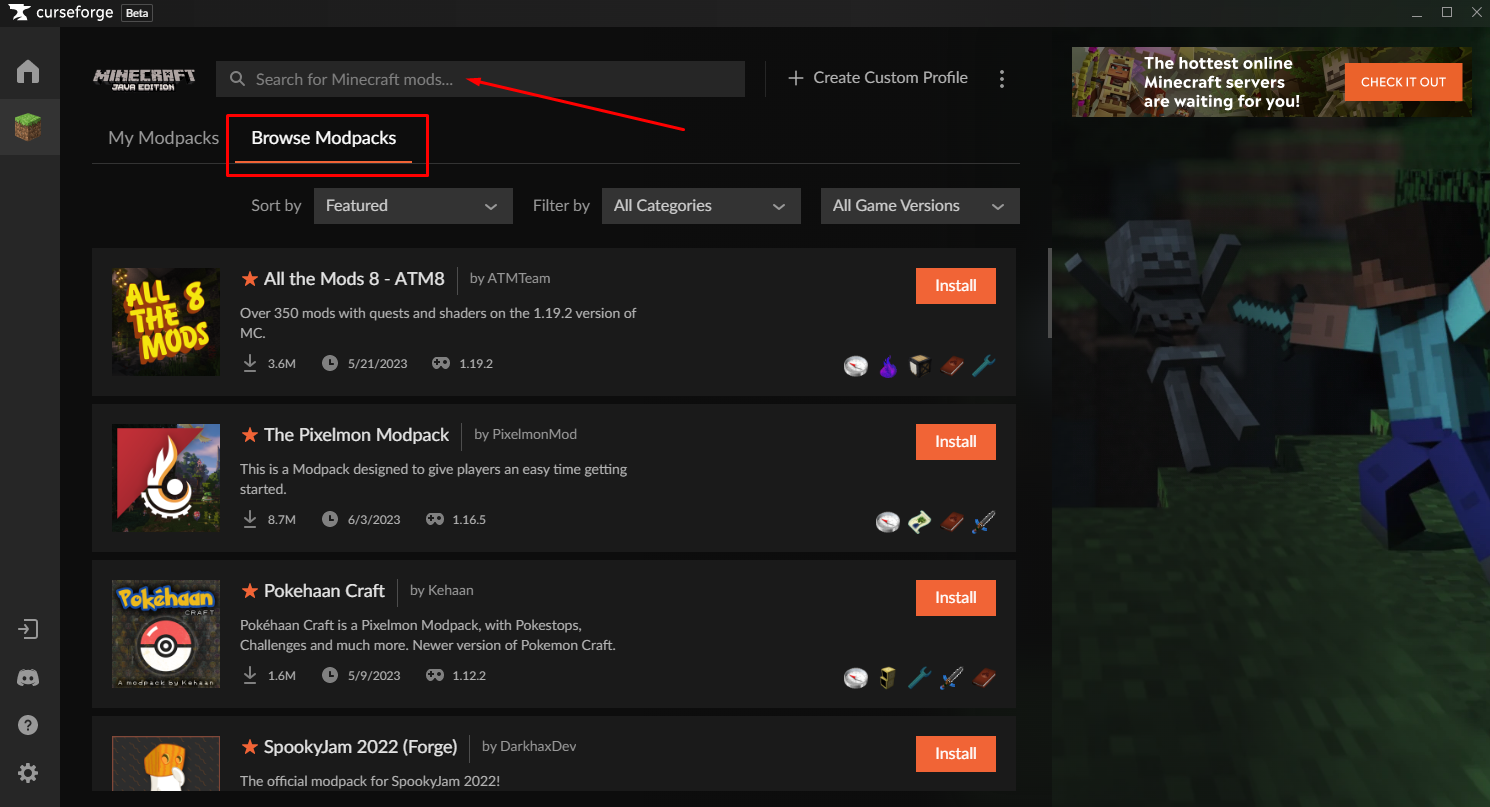Click the wrench category icon on Pokehaan Craft
Screen dimensions: 1490x807
point(920,678)
